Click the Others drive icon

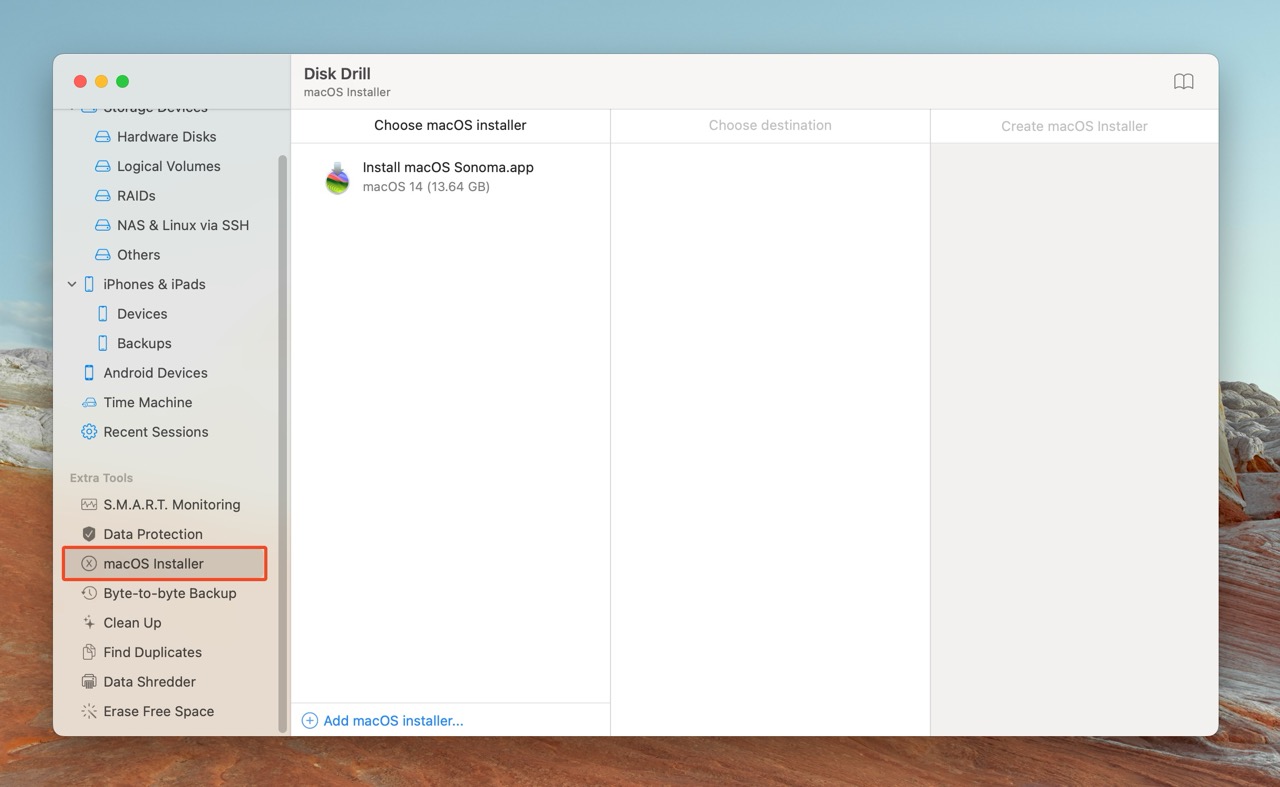pyautogui.click(x=102, y=255)
